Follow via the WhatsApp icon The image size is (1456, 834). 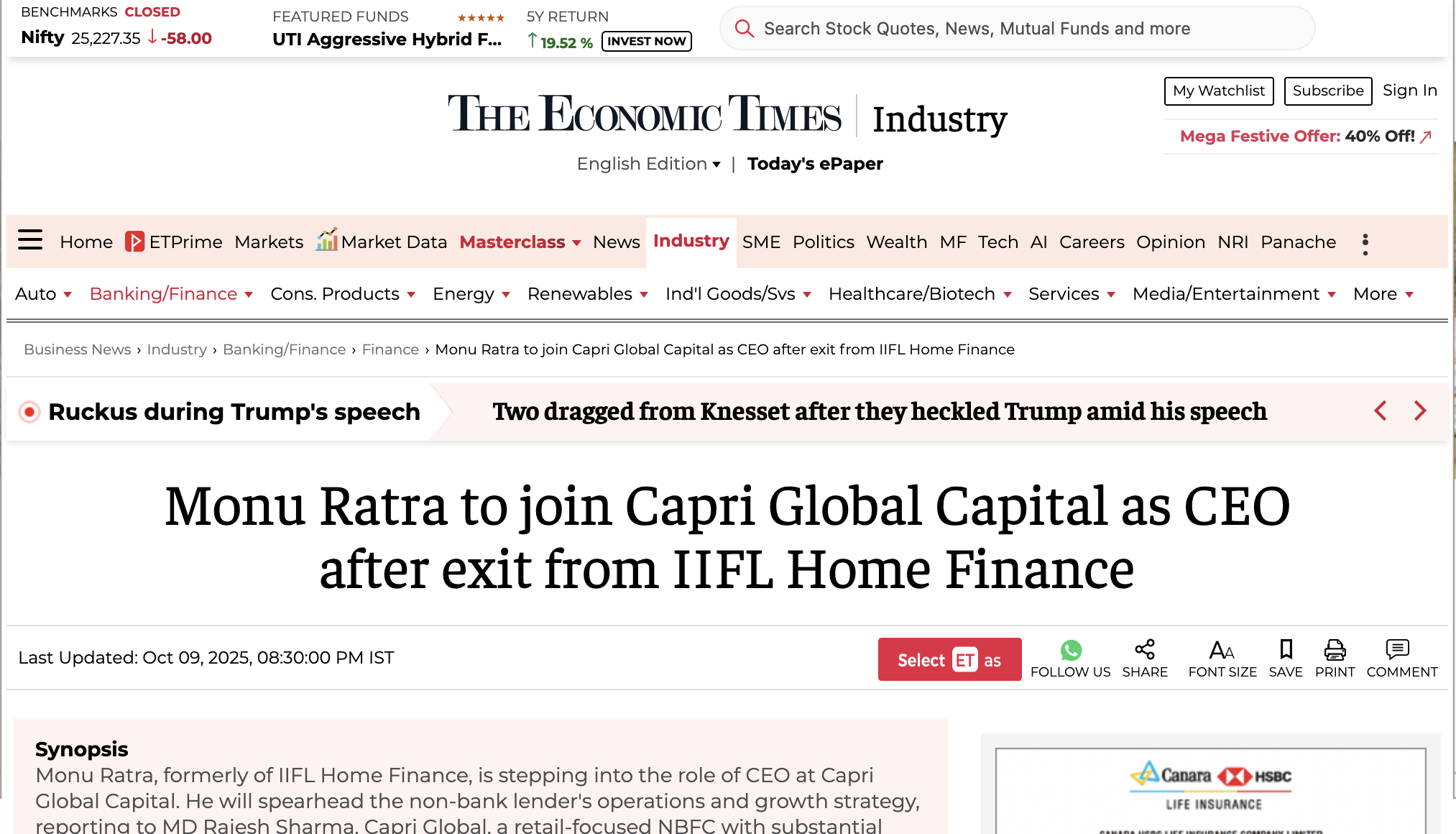coord(1071,651)
